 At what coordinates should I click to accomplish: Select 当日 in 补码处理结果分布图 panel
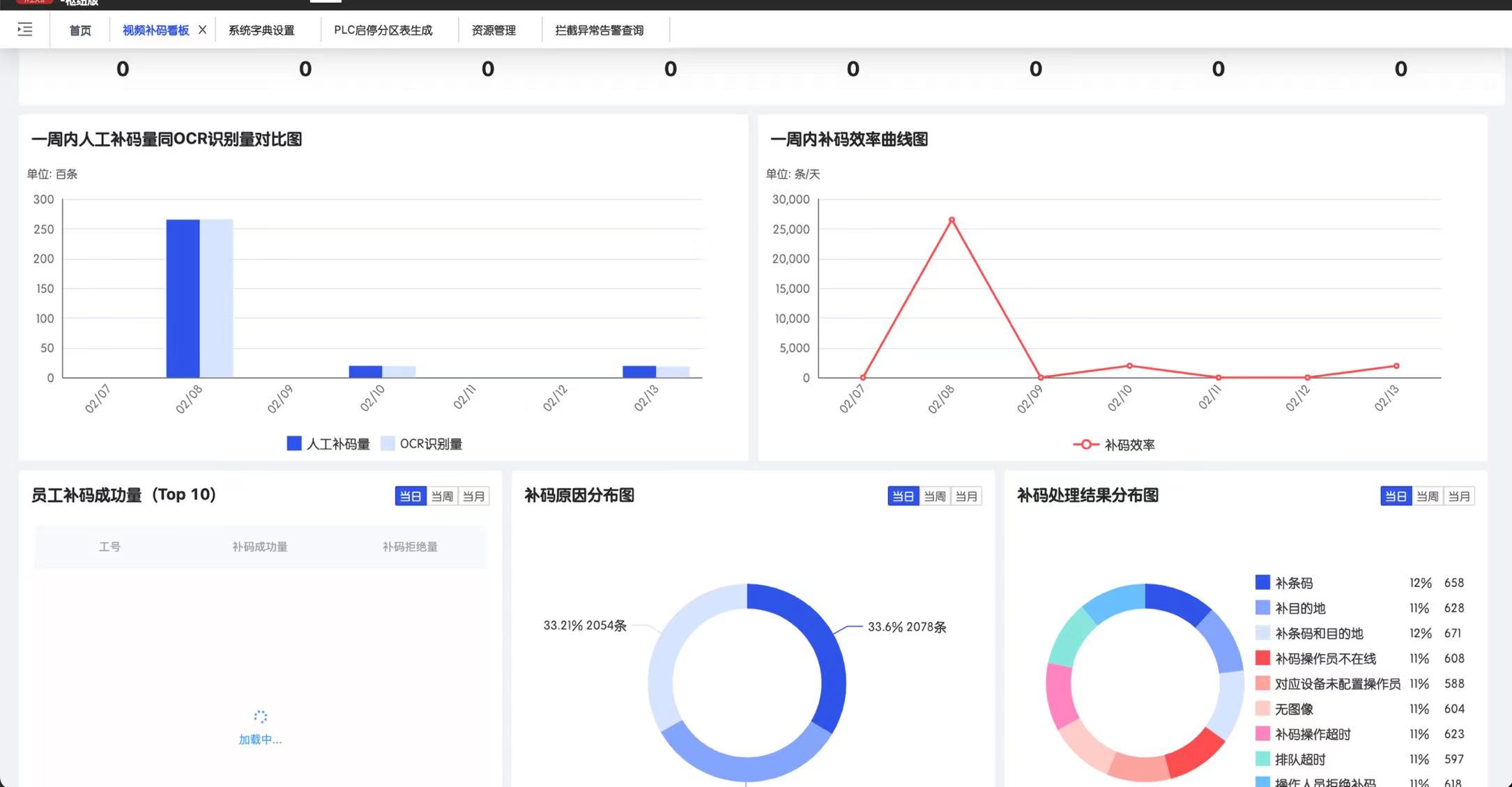[1396, 496]
